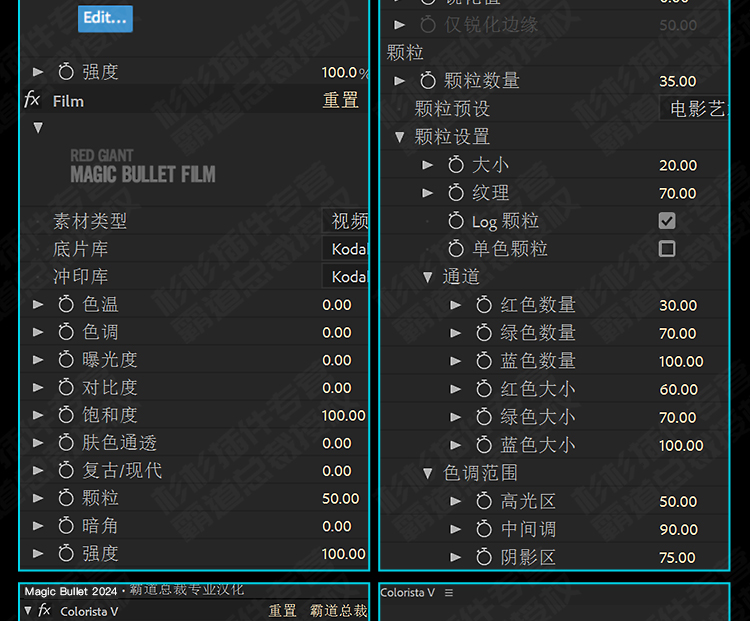Viewport: 750px width, 621px height.
Task: Toggle 颗粒数量 stopwatch animation
Action: 428,80
